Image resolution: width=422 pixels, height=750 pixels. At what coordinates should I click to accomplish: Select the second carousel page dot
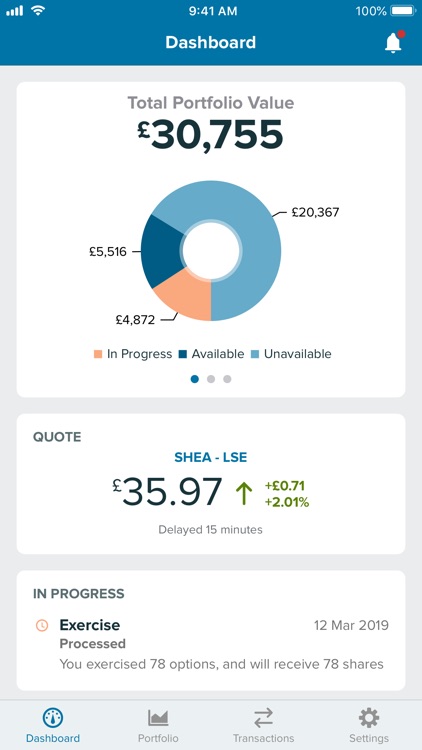click(211, 379)
